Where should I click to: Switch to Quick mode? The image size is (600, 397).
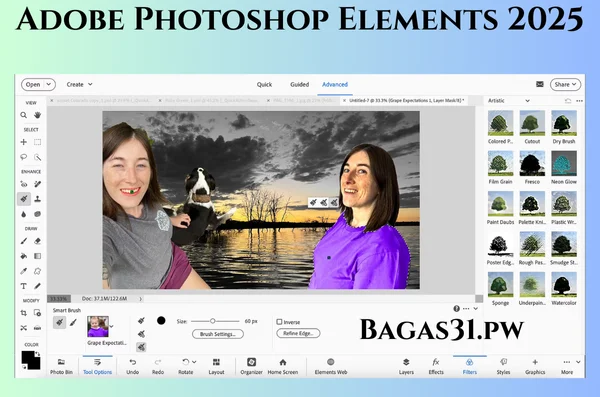click(264, 85)
